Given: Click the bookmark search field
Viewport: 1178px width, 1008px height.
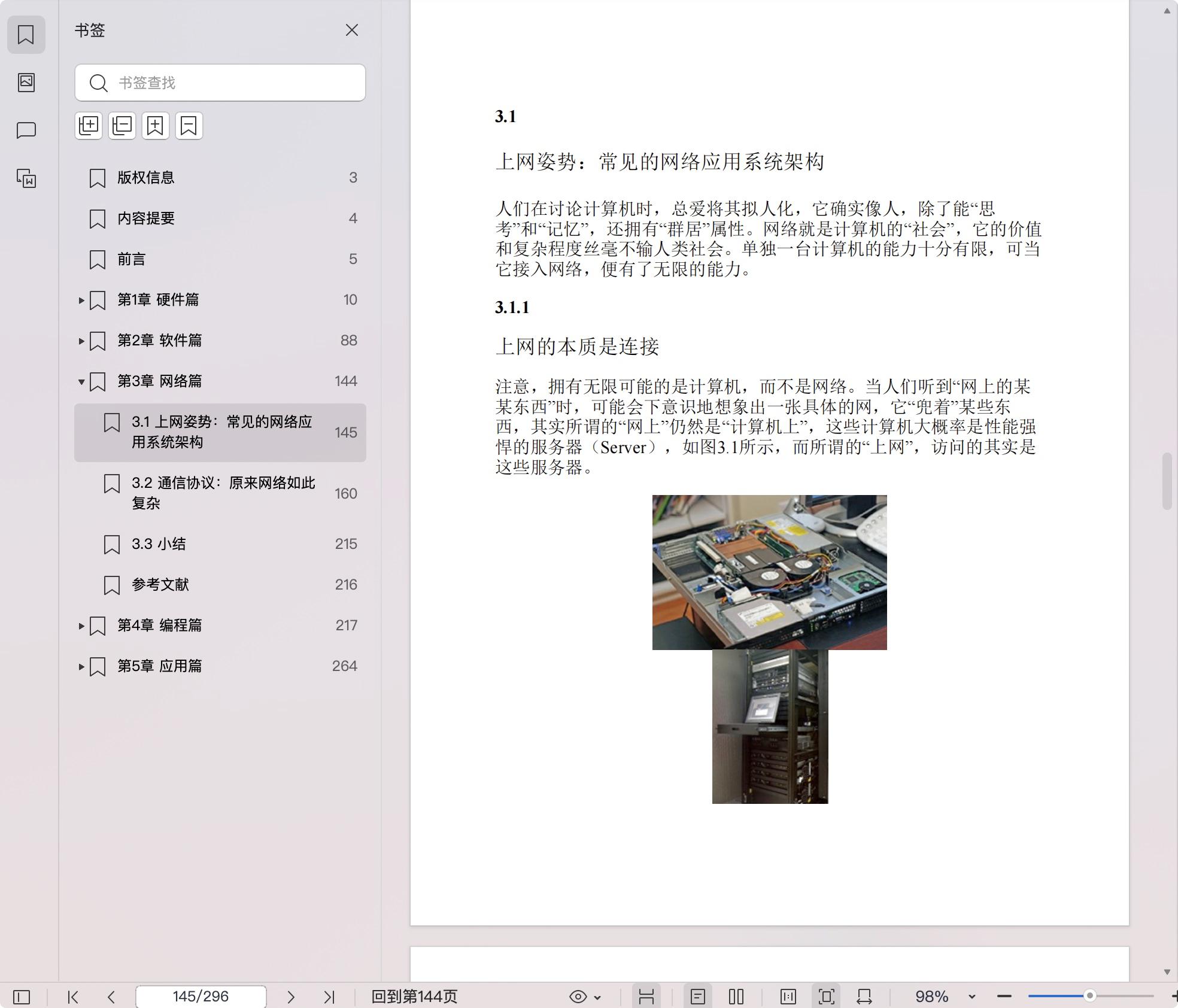Looking at the screenshot, I should pyautogui.click(x=220, y=83).
